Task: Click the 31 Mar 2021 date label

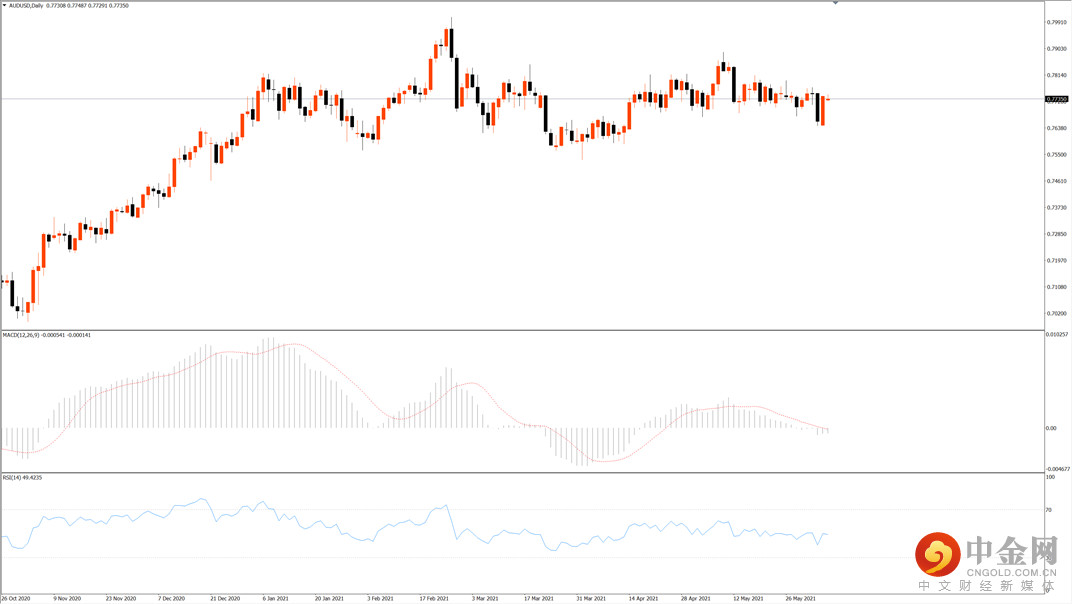Action: point(591,599)
